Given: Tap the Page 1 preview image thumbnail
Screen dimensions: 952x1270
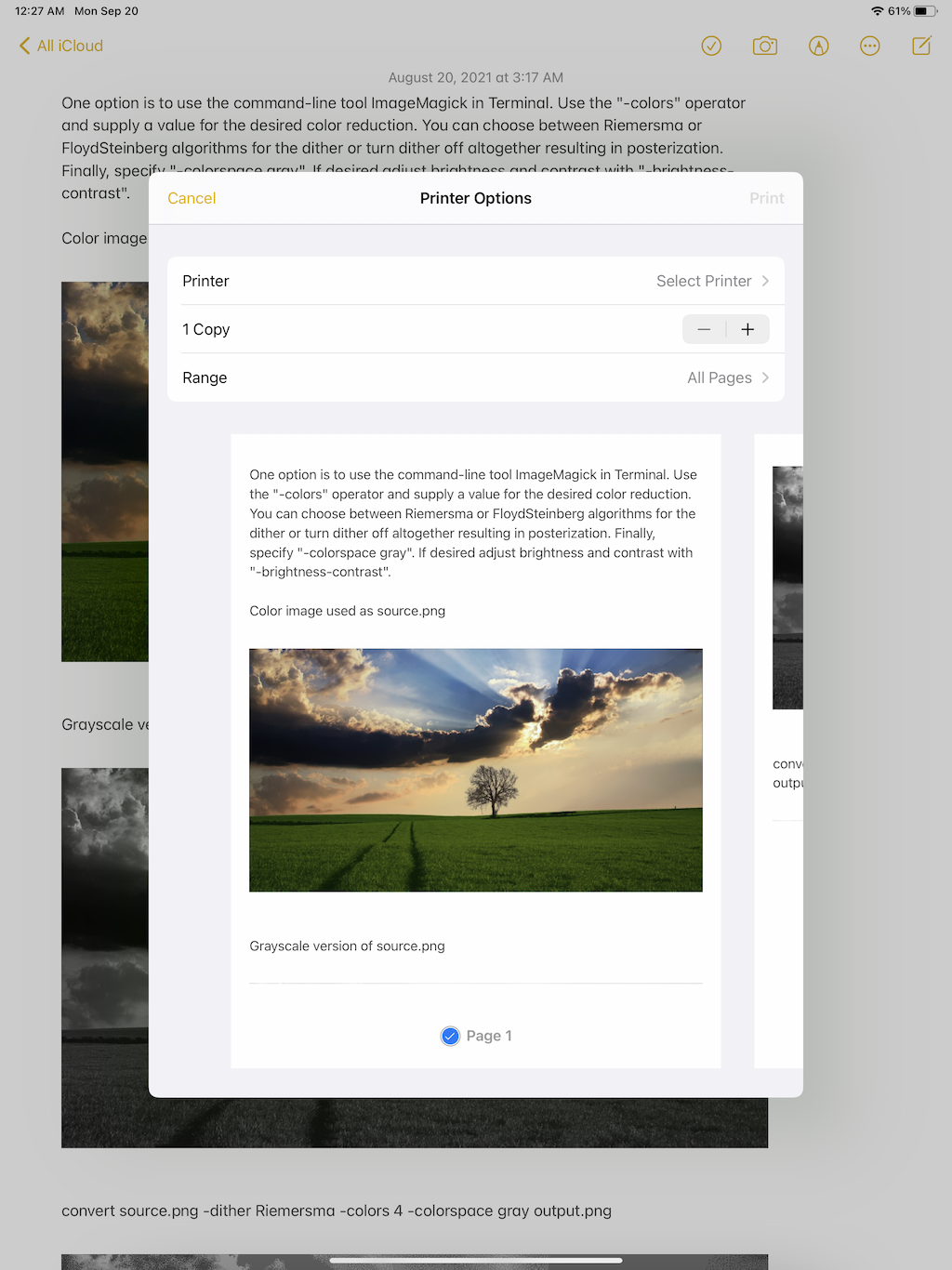Looking at the screenshot, I should point(476,770).
